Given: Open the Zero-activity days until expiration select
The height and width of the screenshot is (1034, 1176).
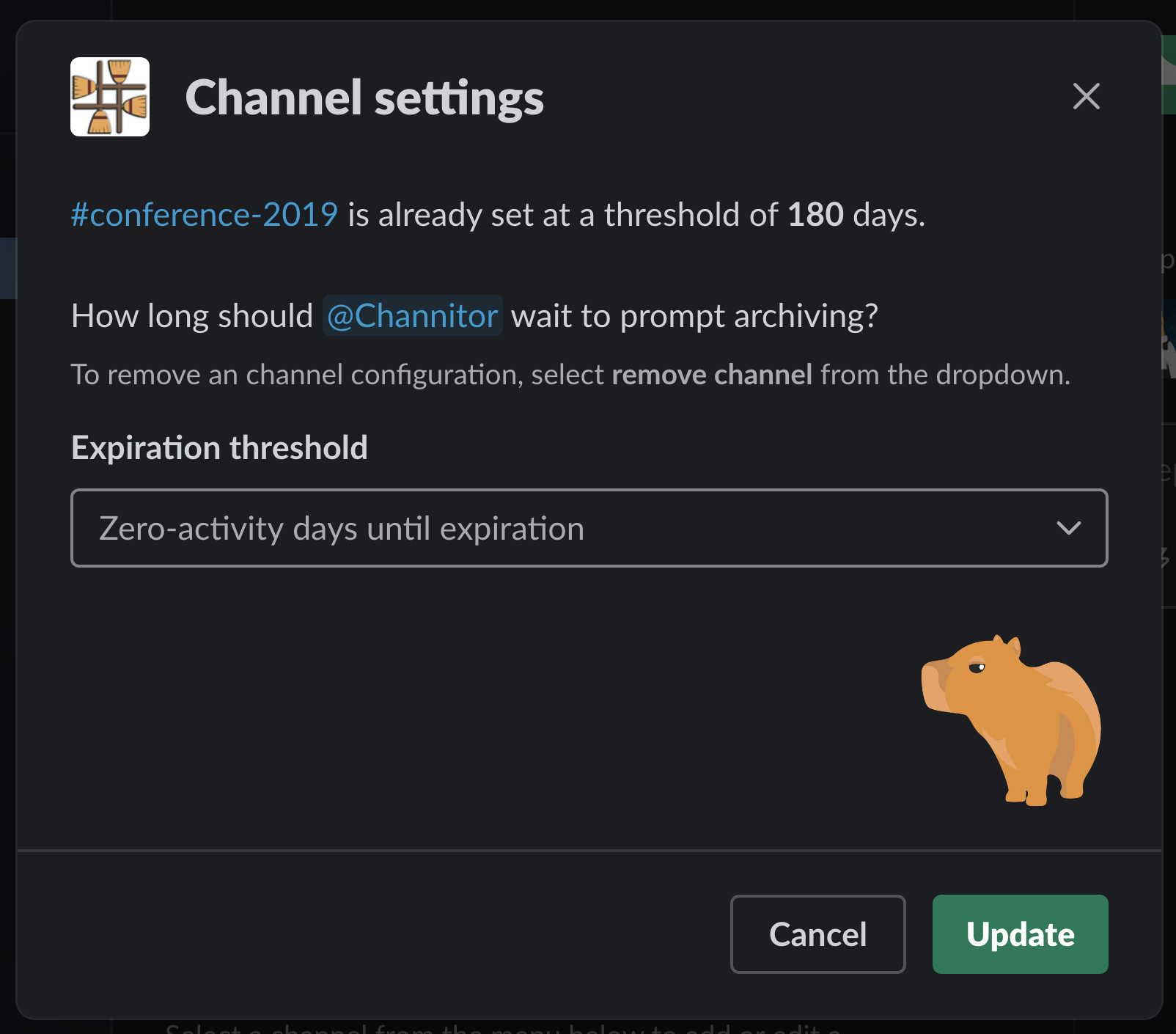Looking at the screenshot, I should pyautogui.click(x=589, y=528).
